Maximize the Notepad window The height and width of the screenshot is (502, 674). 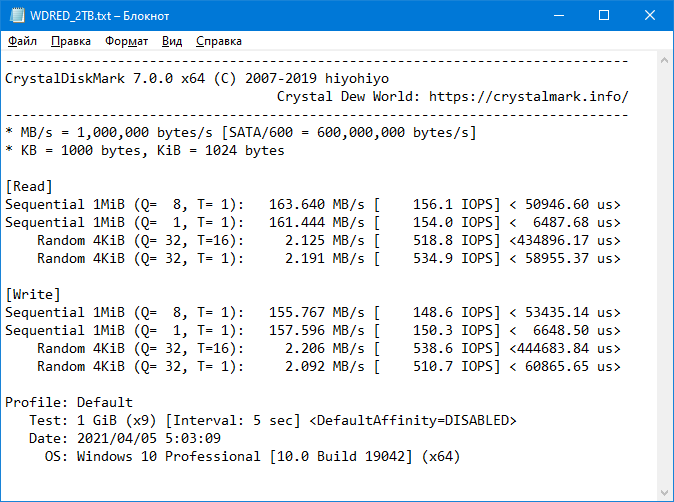[x=604, y=15]
